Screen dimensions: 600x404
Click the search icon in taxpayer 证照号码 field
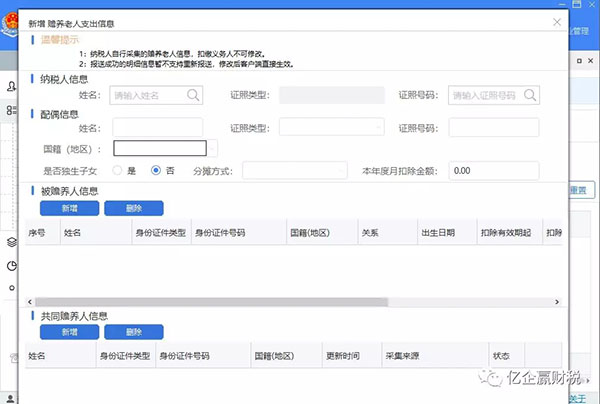point(530,95)
